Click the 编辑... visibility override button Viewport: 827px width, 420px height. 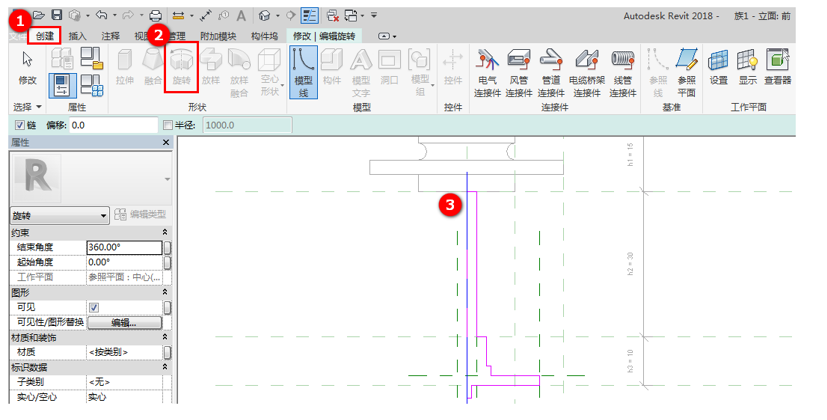124,322
